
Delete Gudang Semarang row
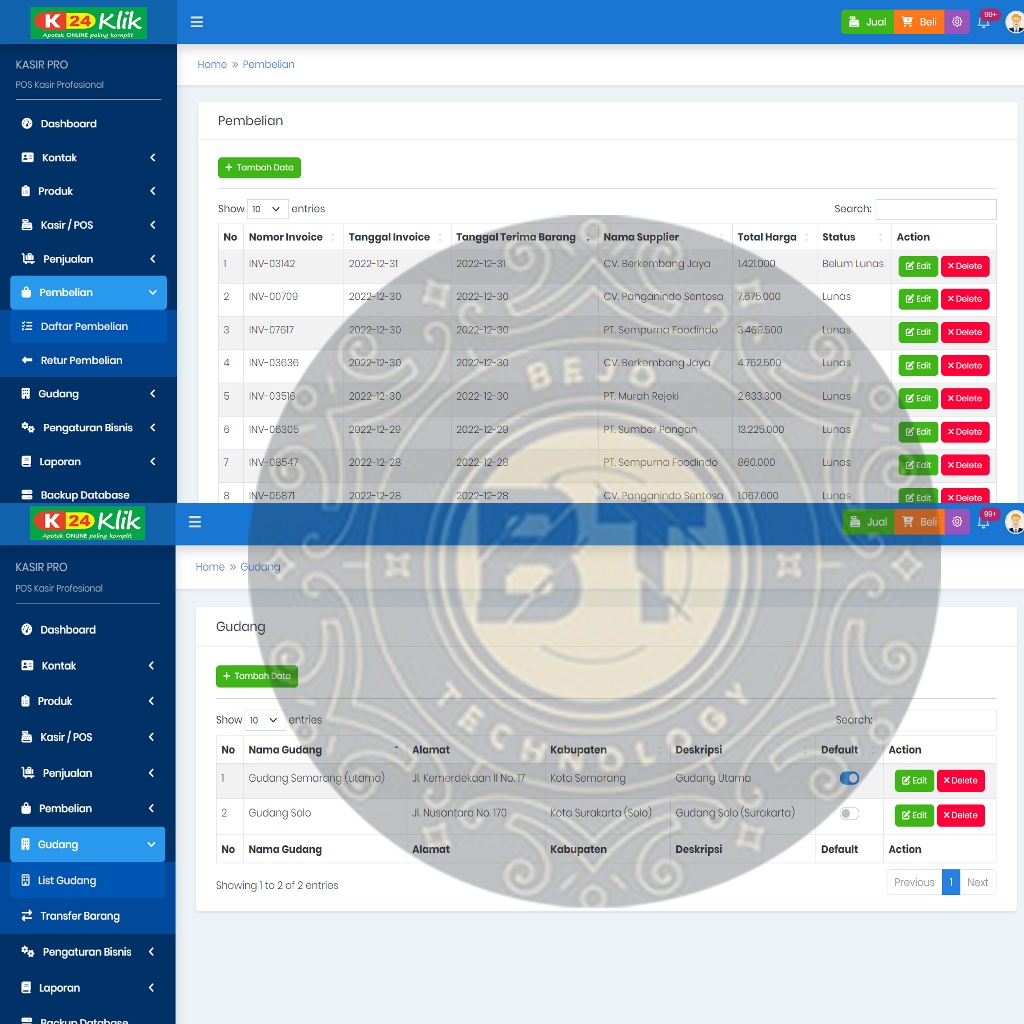(961, 780)
